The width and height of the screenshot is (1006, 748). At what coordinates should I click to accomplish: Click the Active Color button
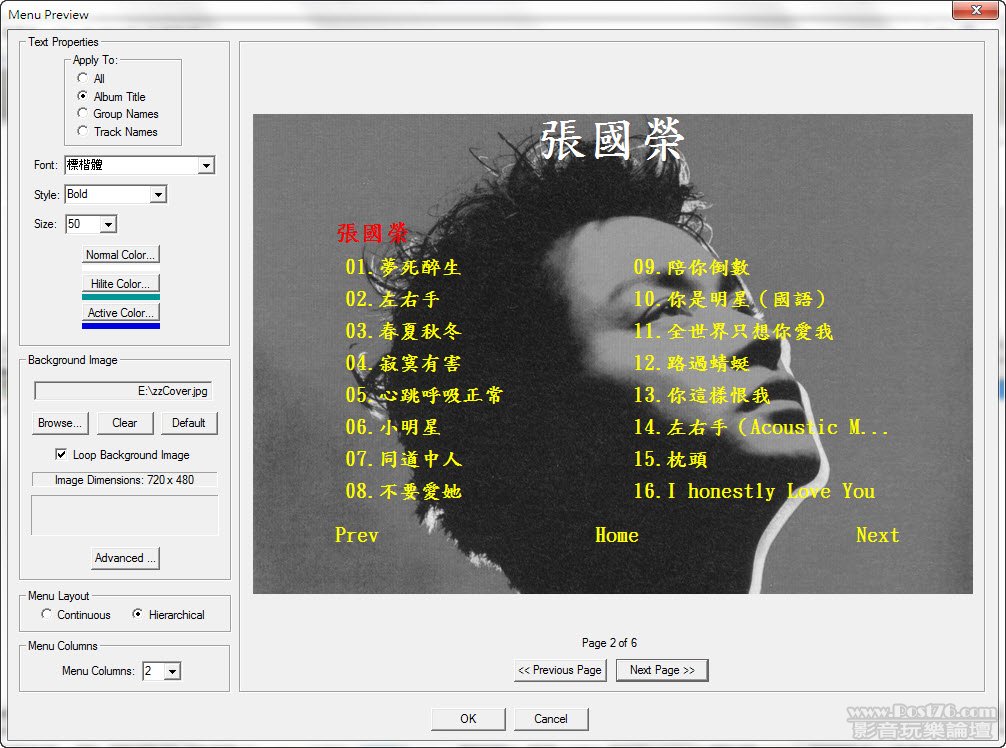pyautogui.click(x=121, y=312)
